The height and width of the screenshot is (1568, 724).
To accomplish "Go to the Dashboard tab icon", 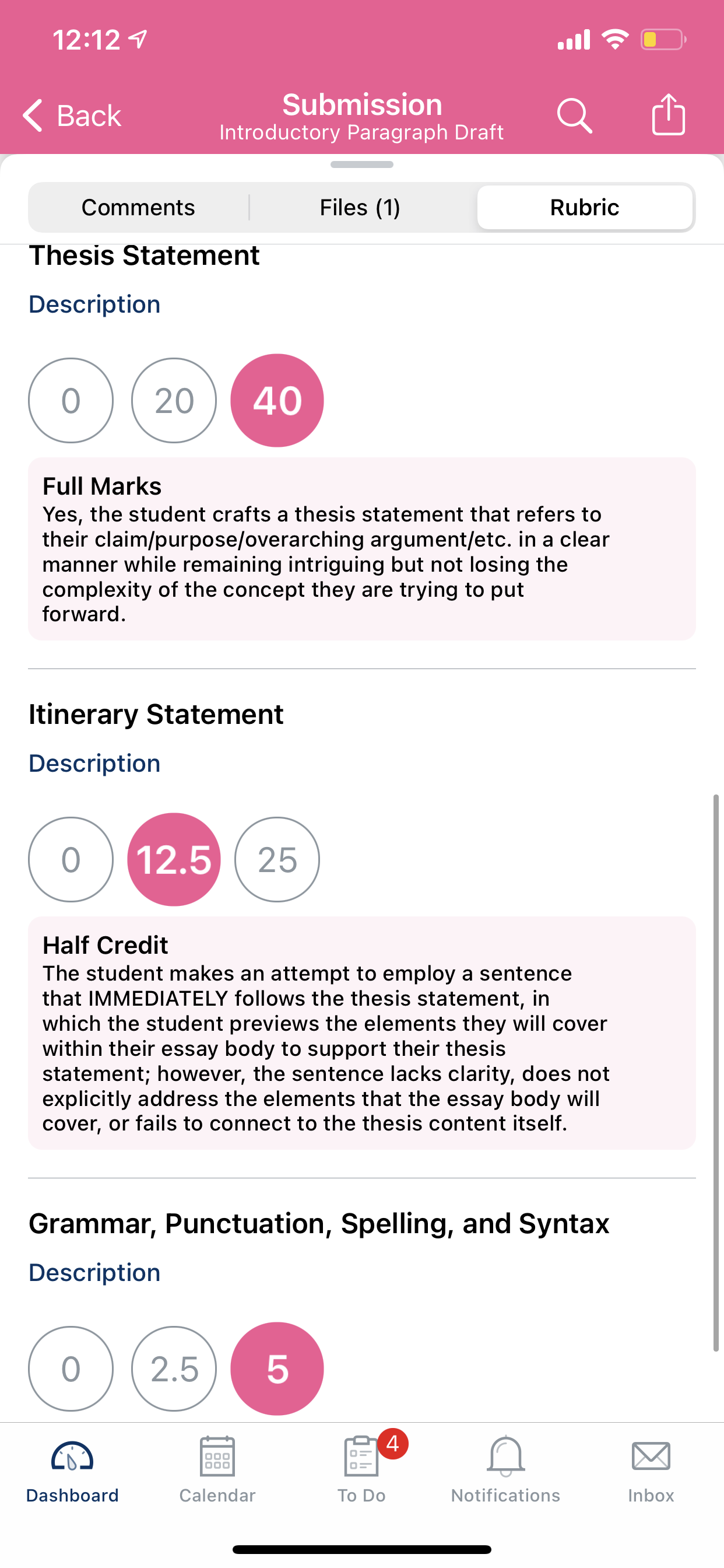I will (72, 1457).
